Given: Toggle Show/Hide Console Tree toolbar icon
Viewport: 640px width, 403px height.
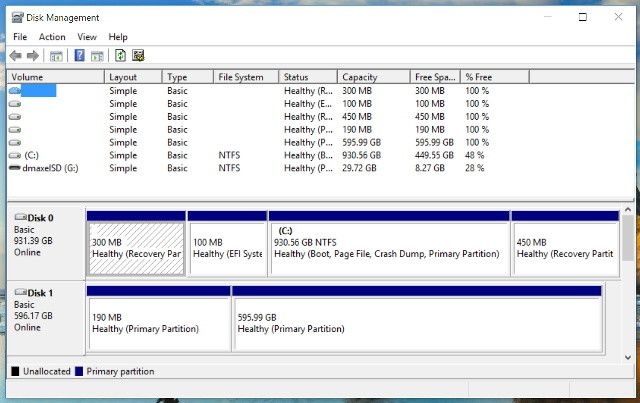Looking at the screenshot, I should click(x=56, y=56).
